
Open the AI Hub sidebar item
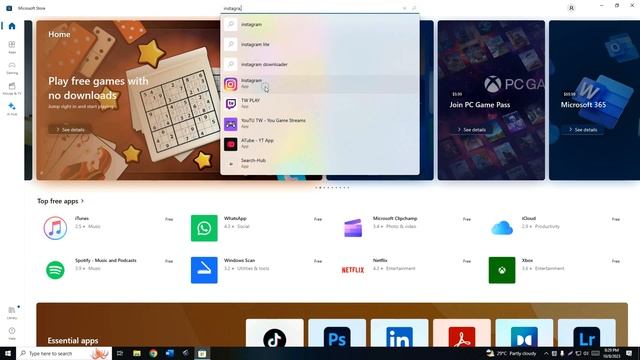[12, 109]
